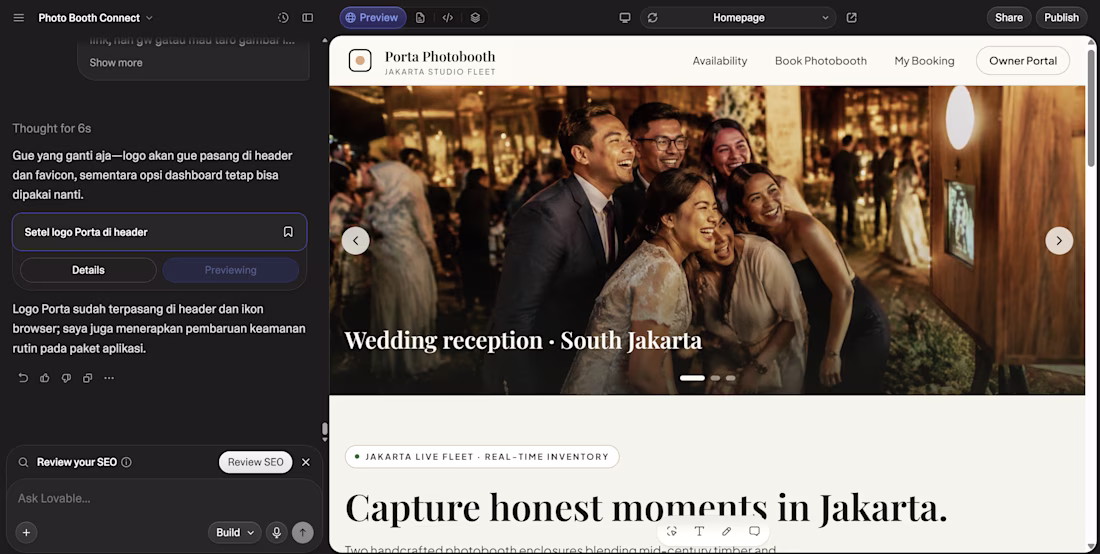Select the text edit tool in floating toolbar
Viewport: 1100px width, 554px height.
(x=699, y=532)
